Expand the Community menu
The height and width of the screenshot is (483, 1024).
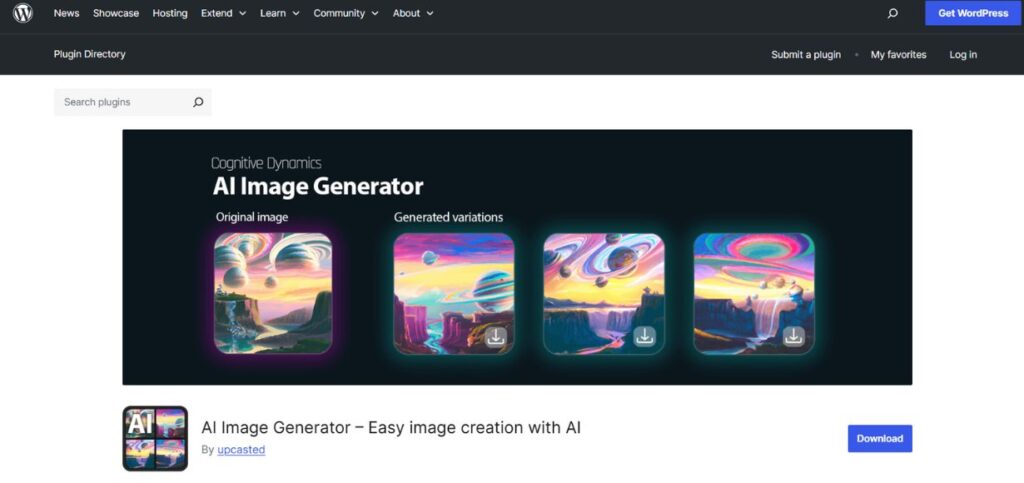[x=346, y=13]
